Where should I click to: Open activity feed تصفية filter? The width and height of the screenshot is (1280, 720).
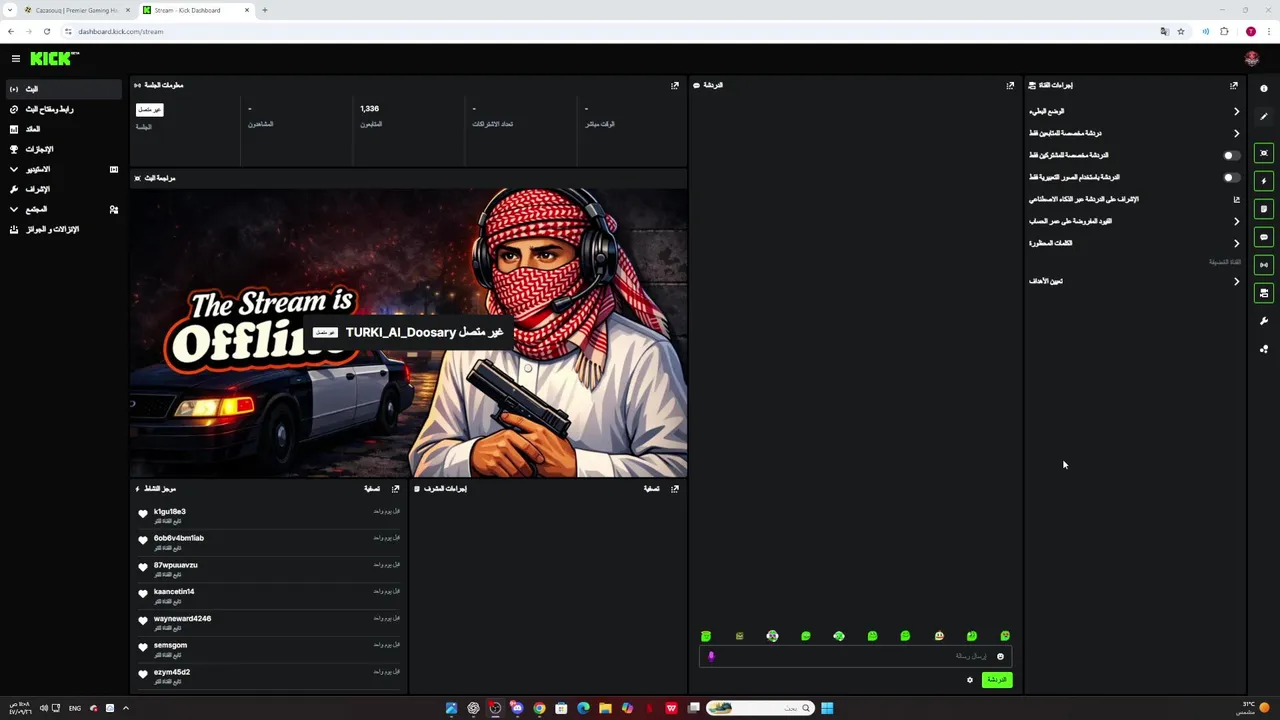pos(372,489)
